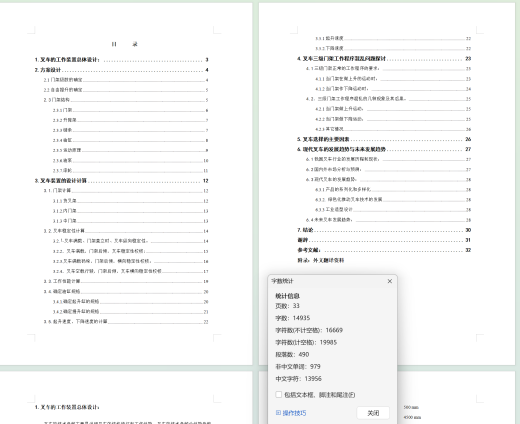Click TOC entry 3.3 工作性能计算
Viewport: 520px width, 424px height.
(x=126, y=281)
